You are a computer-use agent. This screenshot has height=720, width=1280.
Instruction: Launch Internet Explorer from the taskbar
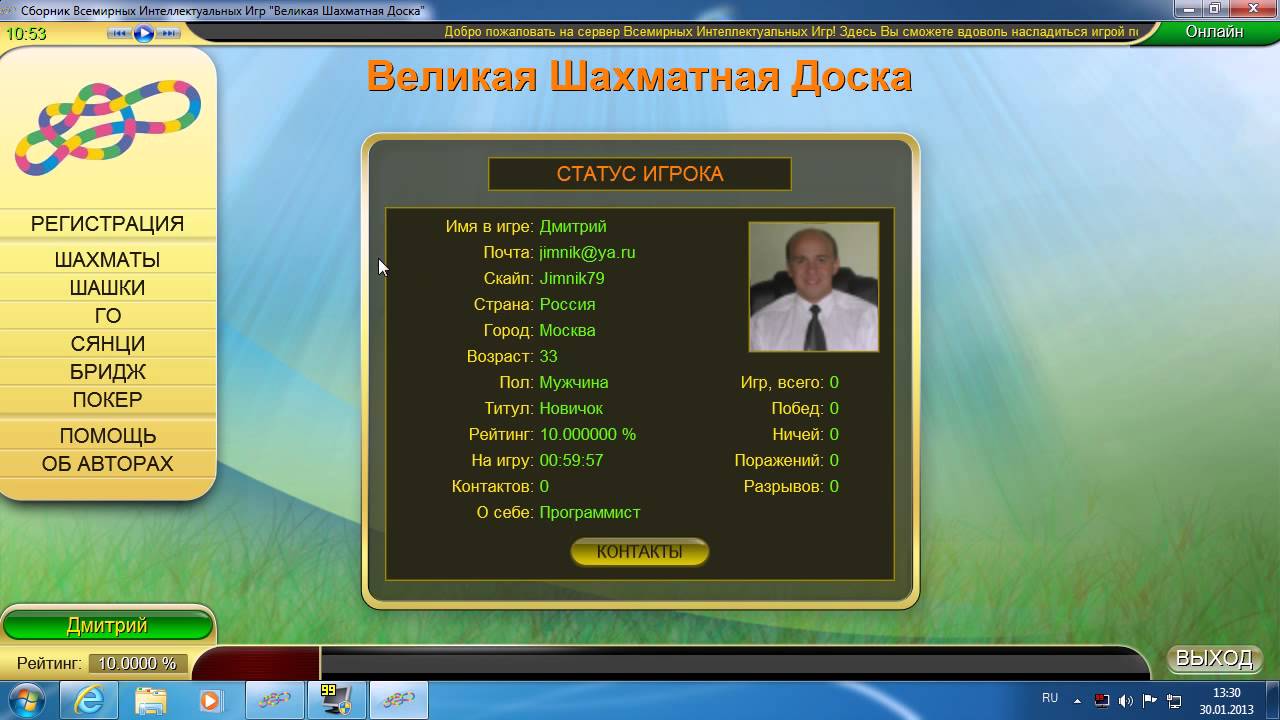[89, 700]
